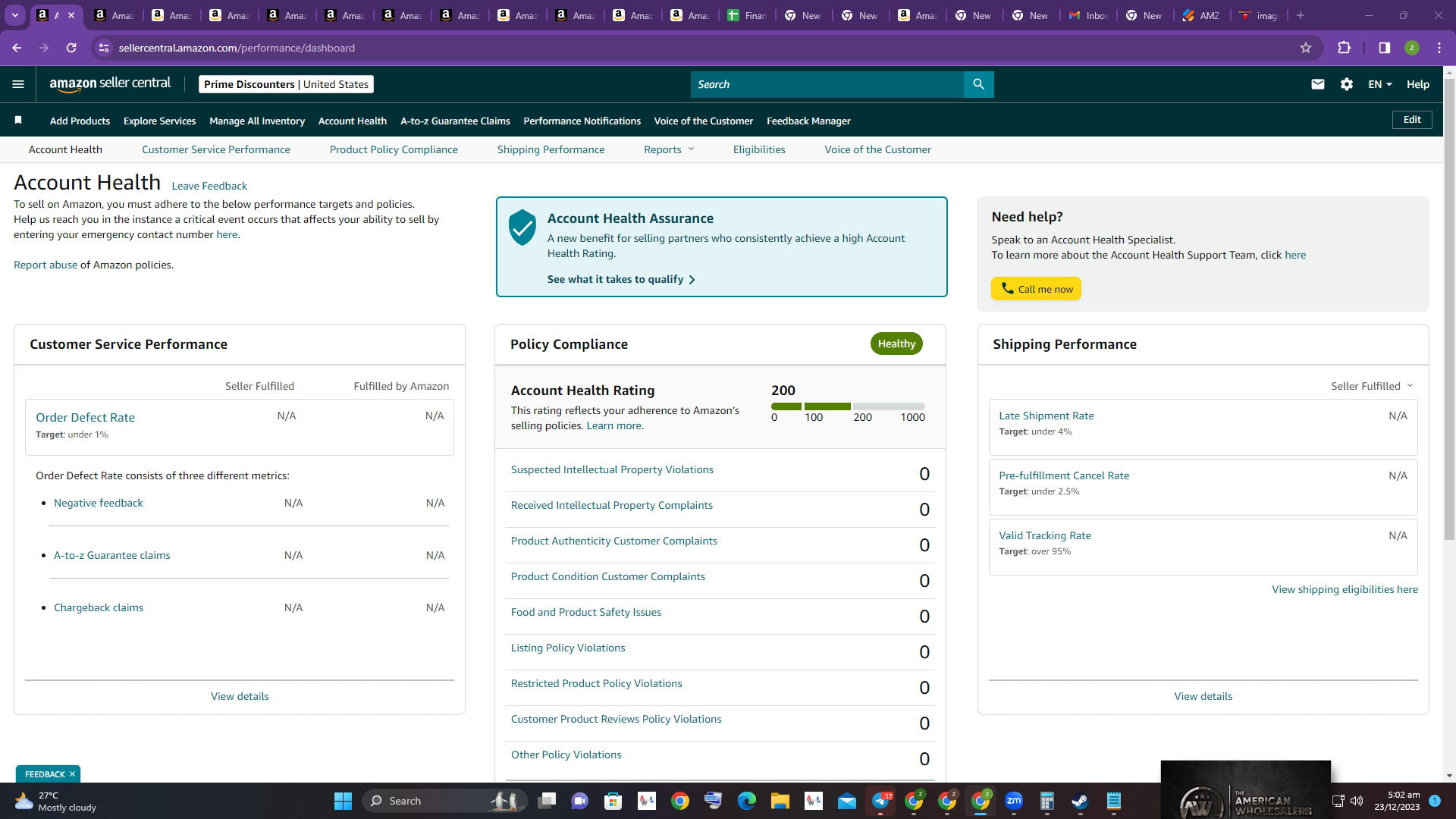Open Telegram from the taskbar
Screen dimensions: 1456x819
tap(880, 801)
